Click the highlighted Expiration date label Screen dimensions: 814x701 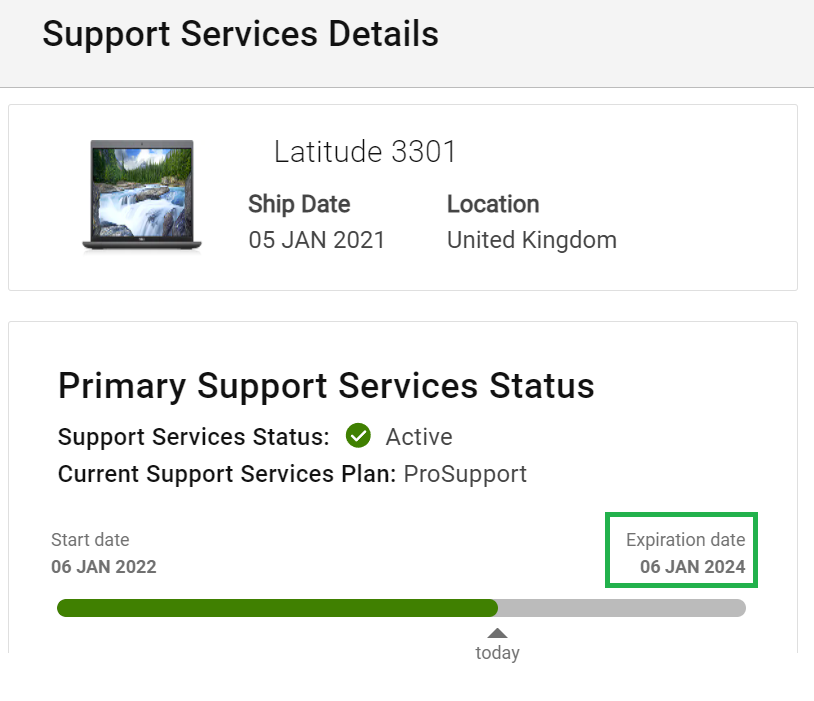685,540
